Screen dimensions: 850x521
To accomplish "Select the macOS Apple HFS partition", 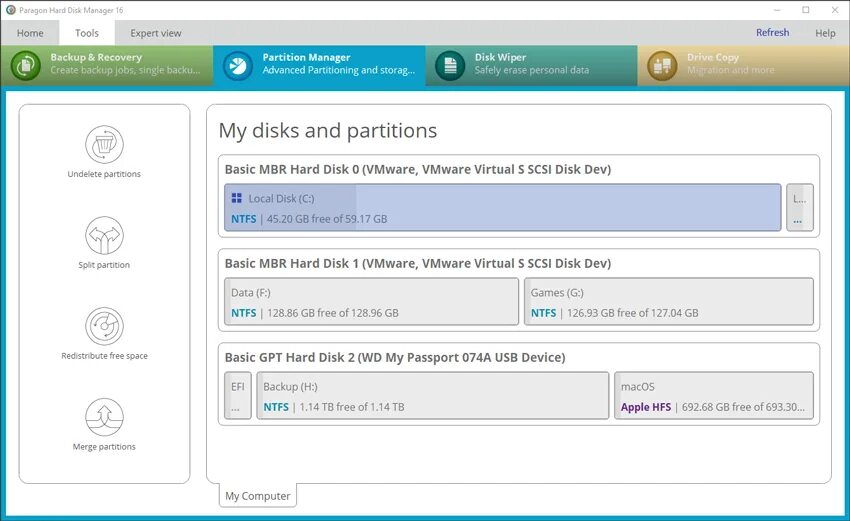I will pyautogui.click(x=714, y=395).
